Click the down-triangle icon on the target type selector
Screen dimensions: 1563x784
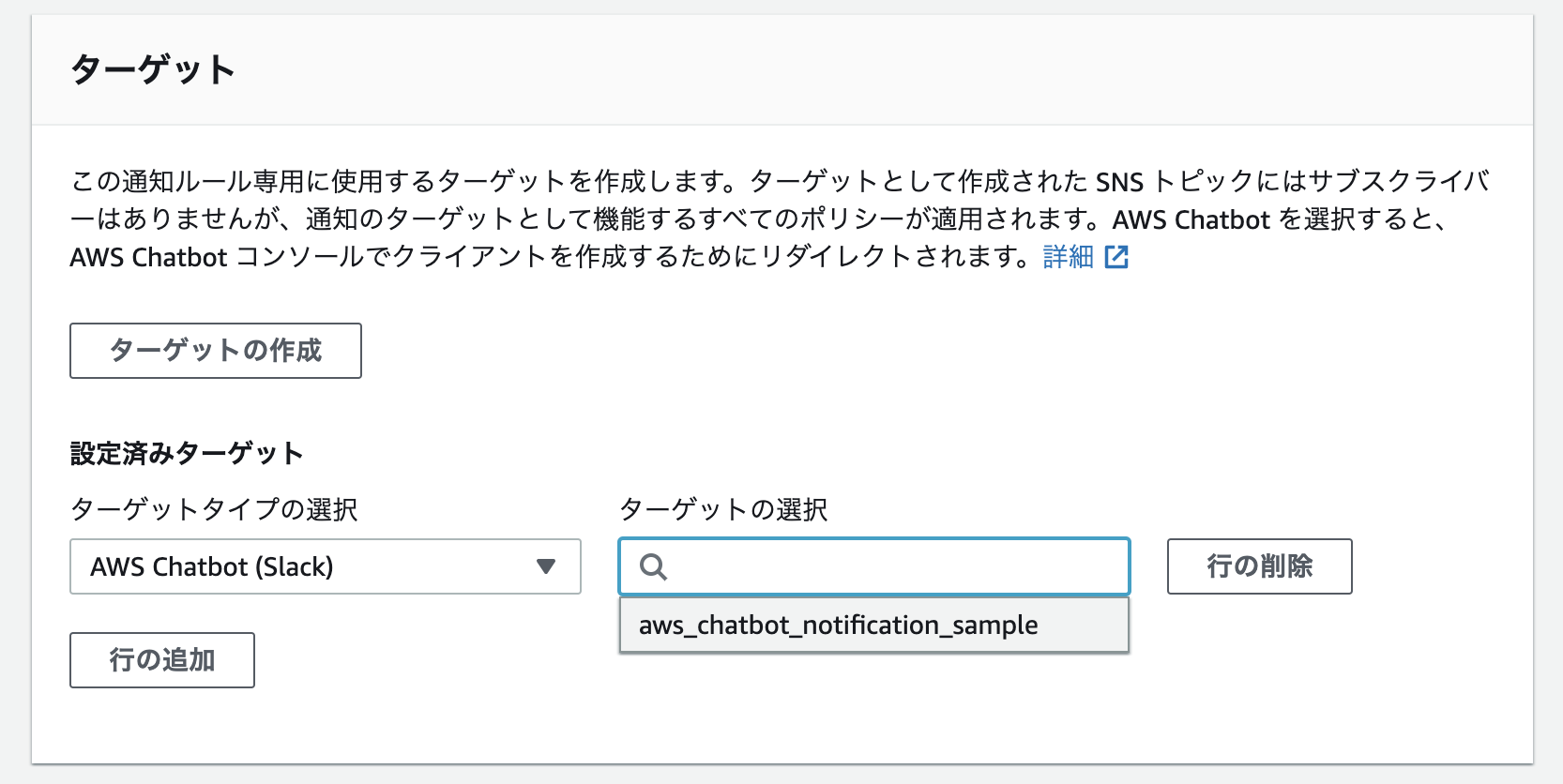coord(545,566)
